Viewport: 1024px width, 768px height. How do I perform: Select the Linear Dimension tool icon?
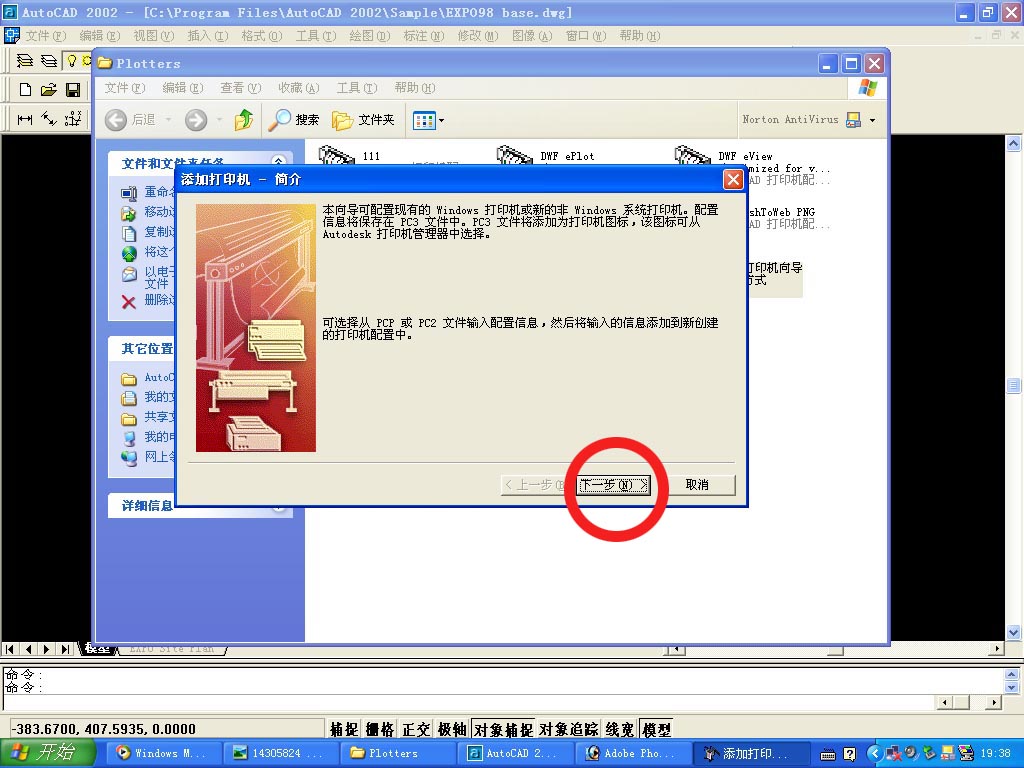[25, 119]
